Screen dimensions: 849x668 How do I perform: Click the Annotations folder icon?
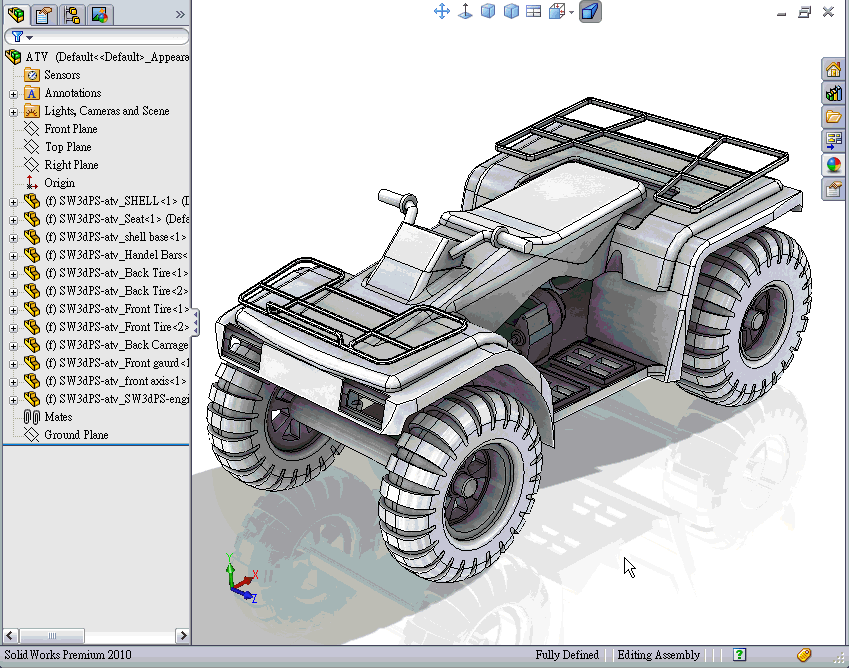[x=32, y=93]
